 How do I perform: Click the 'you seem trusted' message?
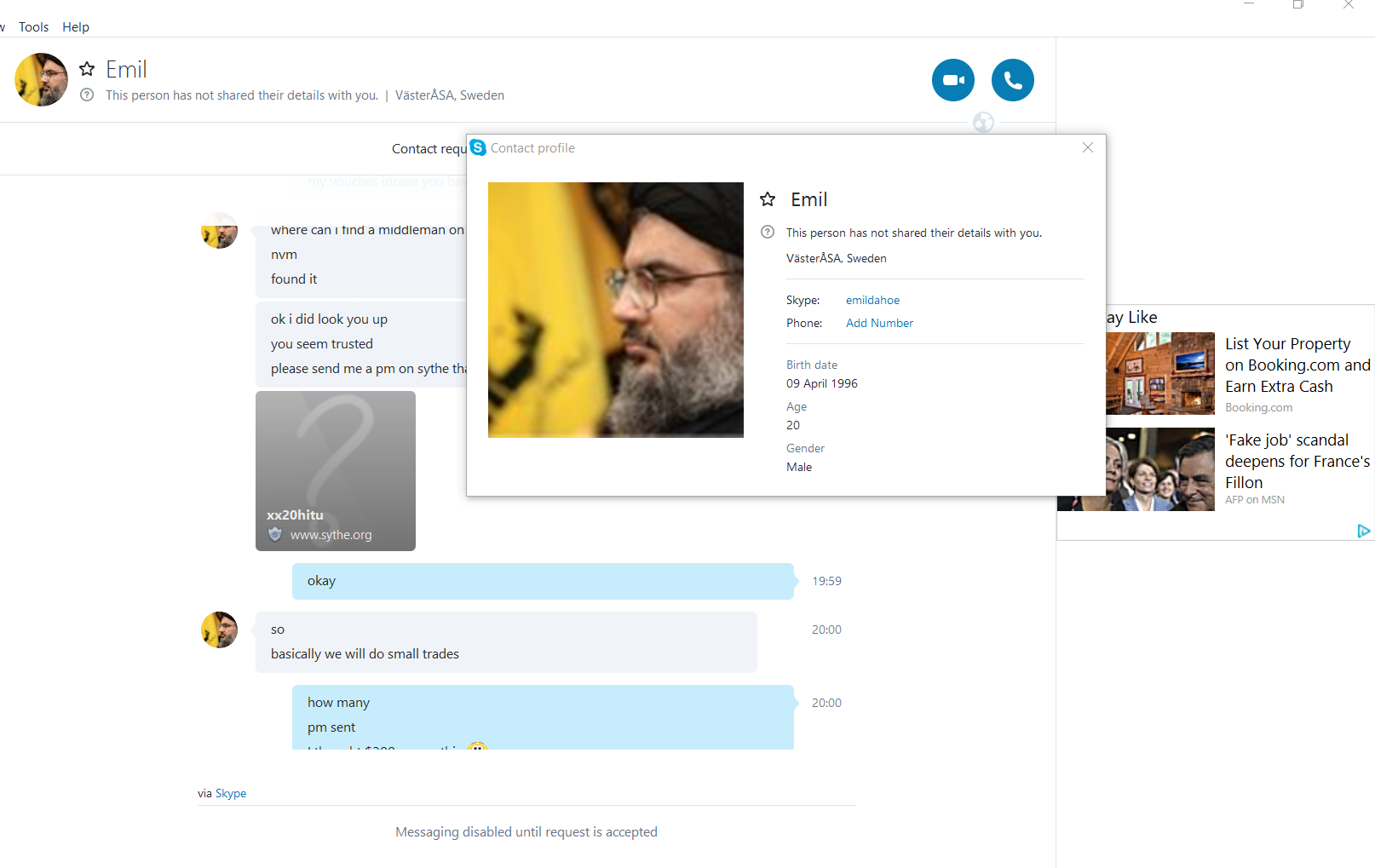(x=322, y=344)
